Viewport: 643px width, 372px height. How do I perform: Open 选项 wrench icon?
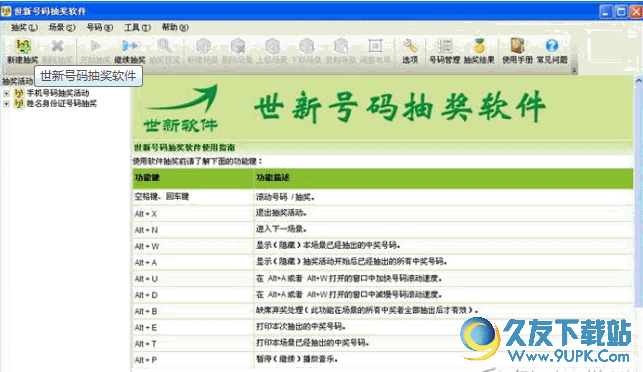(x=409, y=46)
